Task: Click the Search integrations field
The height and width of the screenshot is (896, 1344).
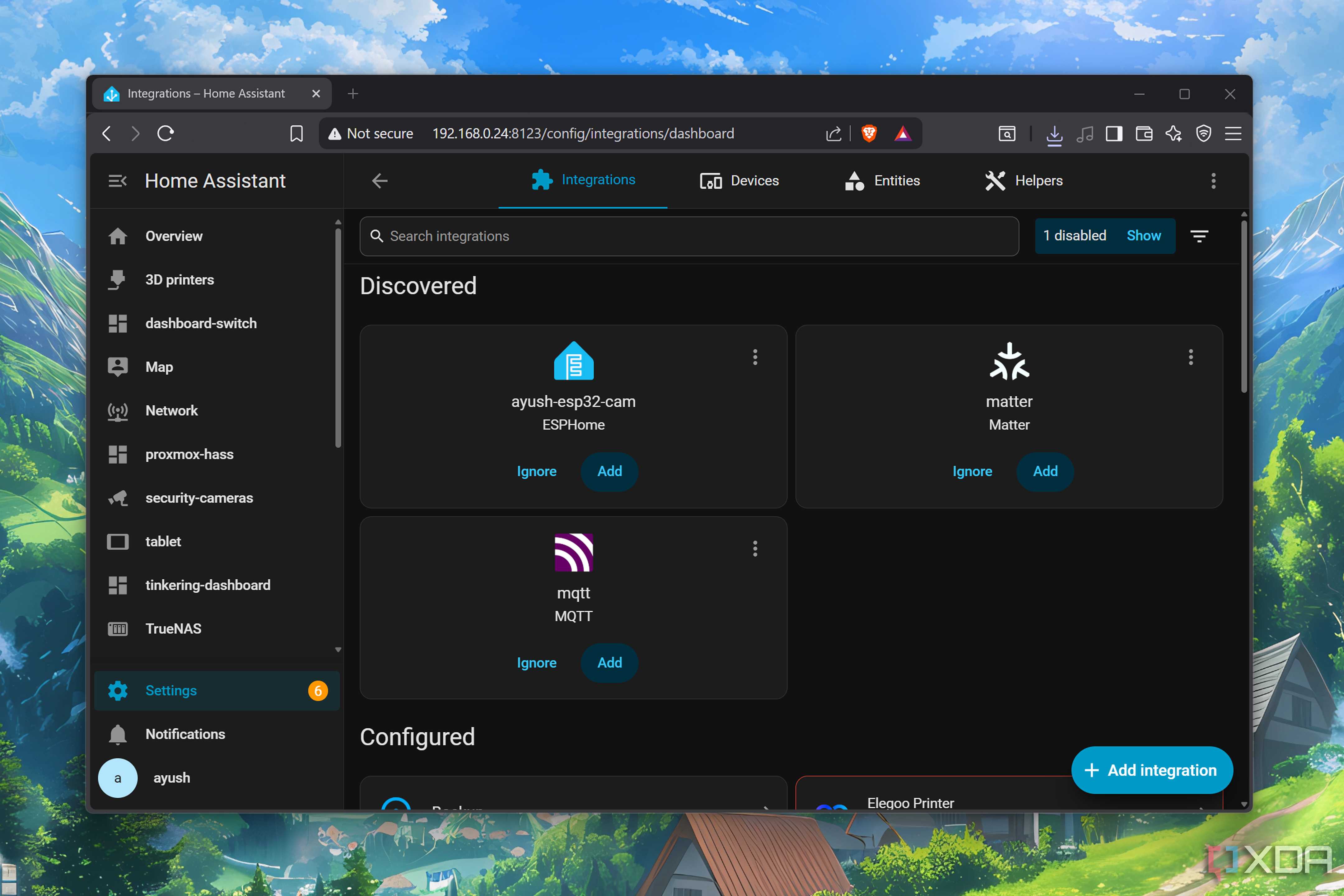Action: [x=689, y=236]
